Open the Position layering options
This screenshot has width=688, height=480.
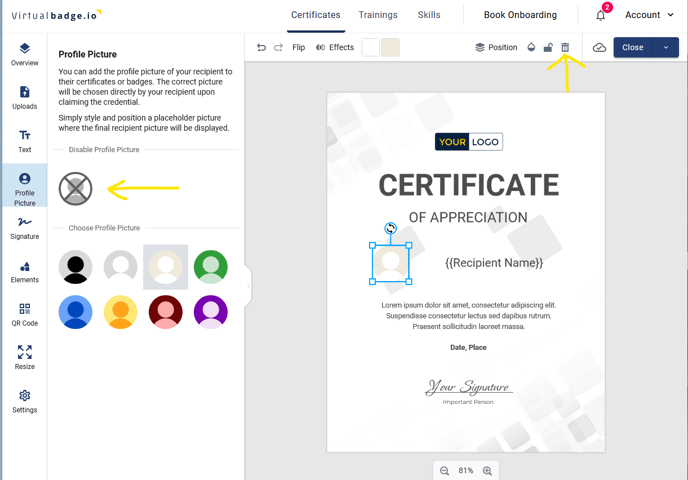pyautogui.click(x=496, y=47)
